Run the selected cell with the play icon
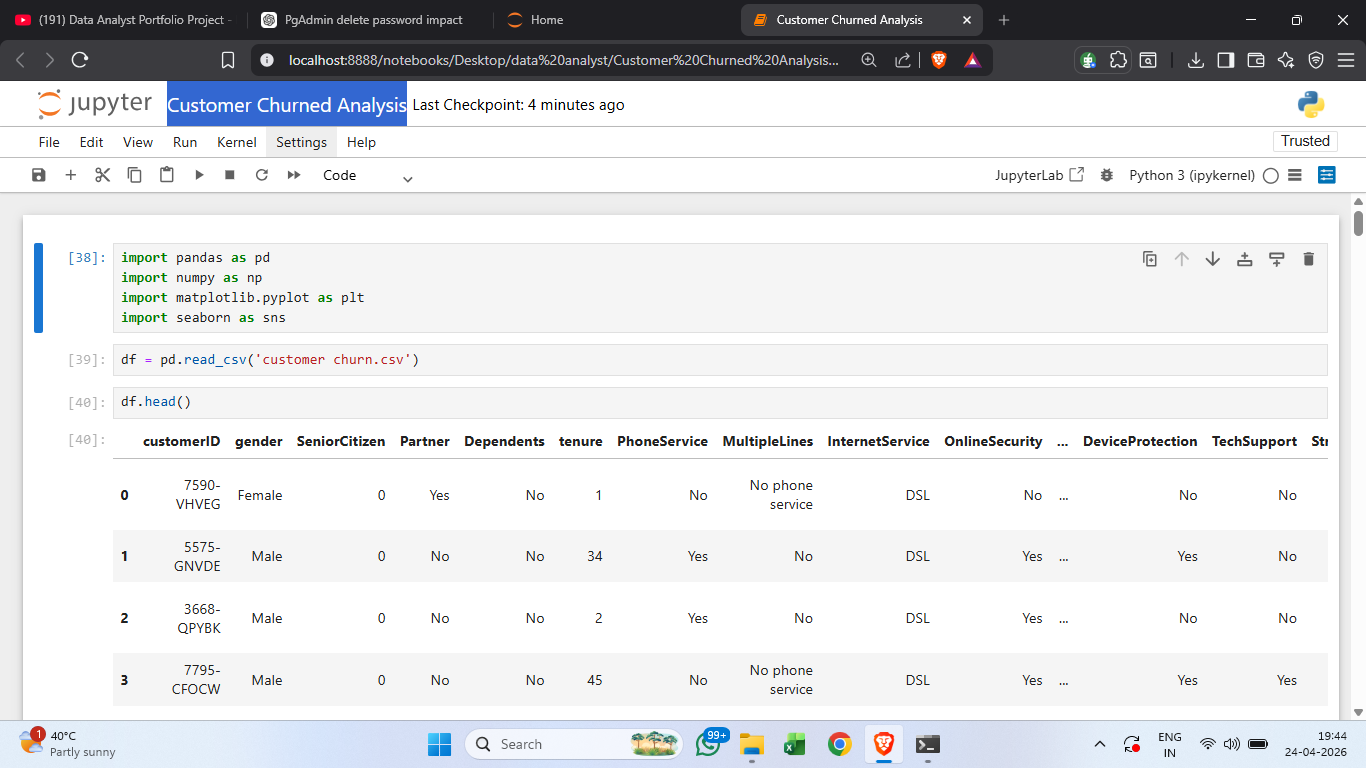This screenshot has height=768, width=1366. pos(199,175)
